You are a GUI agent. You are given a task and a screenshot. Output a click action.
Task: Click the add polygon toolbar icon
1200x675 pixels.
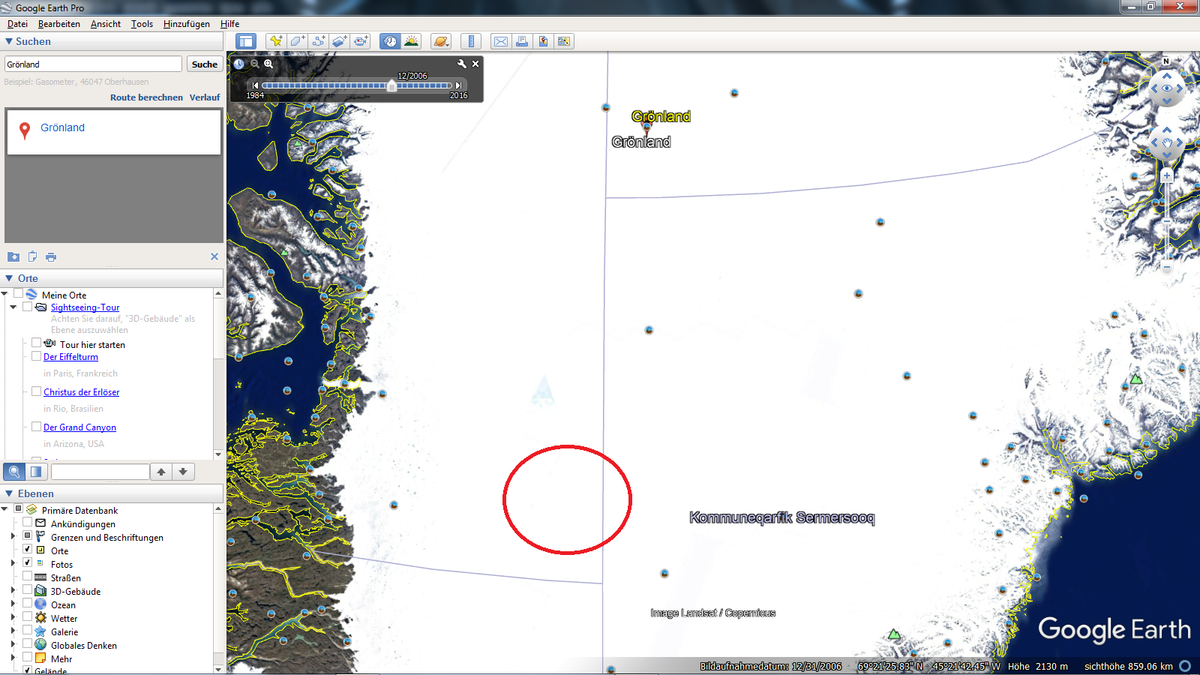click(x=297, y=41)
